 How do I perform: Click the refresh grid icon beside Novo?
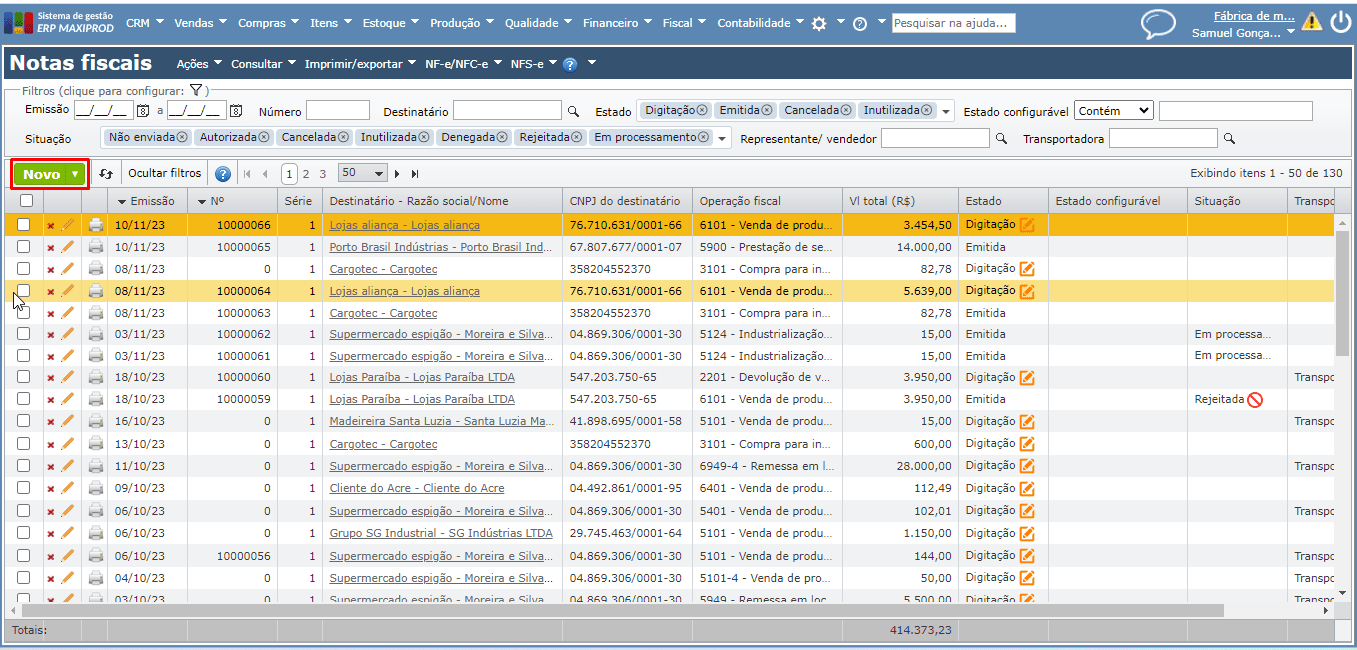coord(106,174)
